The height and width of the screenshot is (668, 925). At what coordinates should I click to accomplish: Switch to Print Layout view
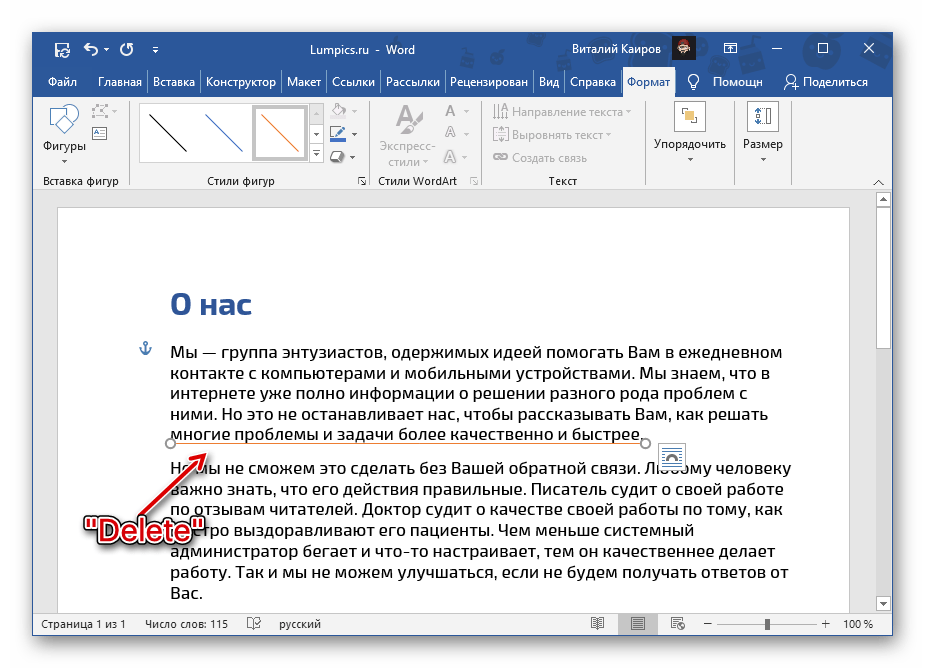(637, 624)
